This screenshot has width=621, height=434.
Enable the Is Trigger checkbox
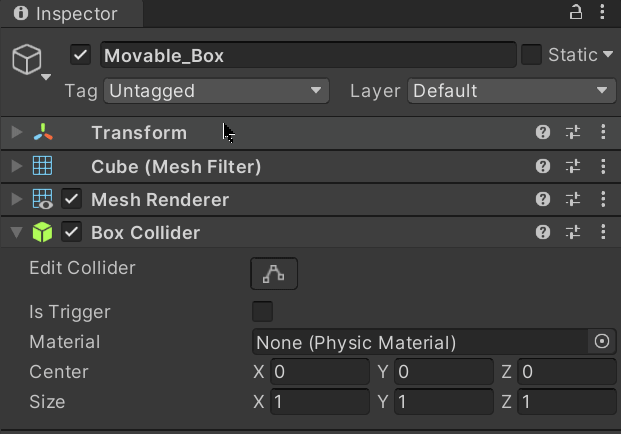click(262, 311)
